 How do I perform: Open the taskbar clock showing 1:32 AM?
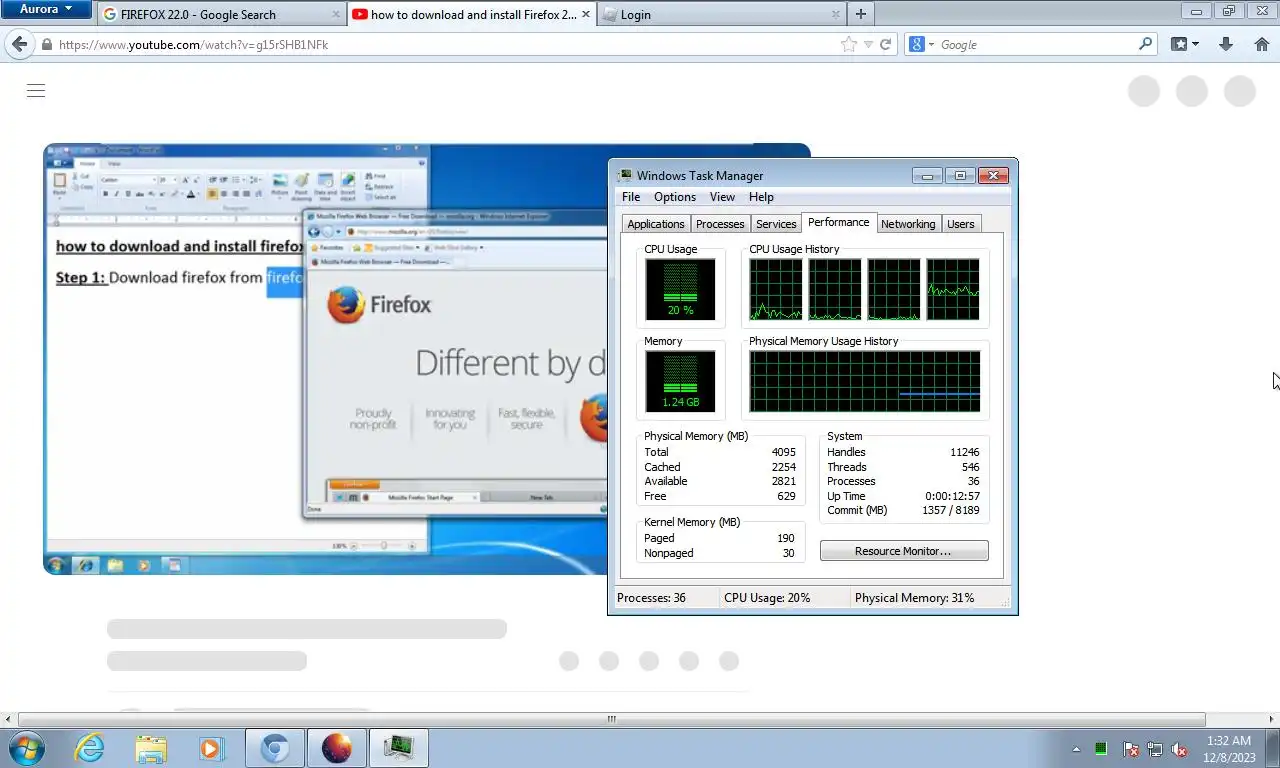1230,749
